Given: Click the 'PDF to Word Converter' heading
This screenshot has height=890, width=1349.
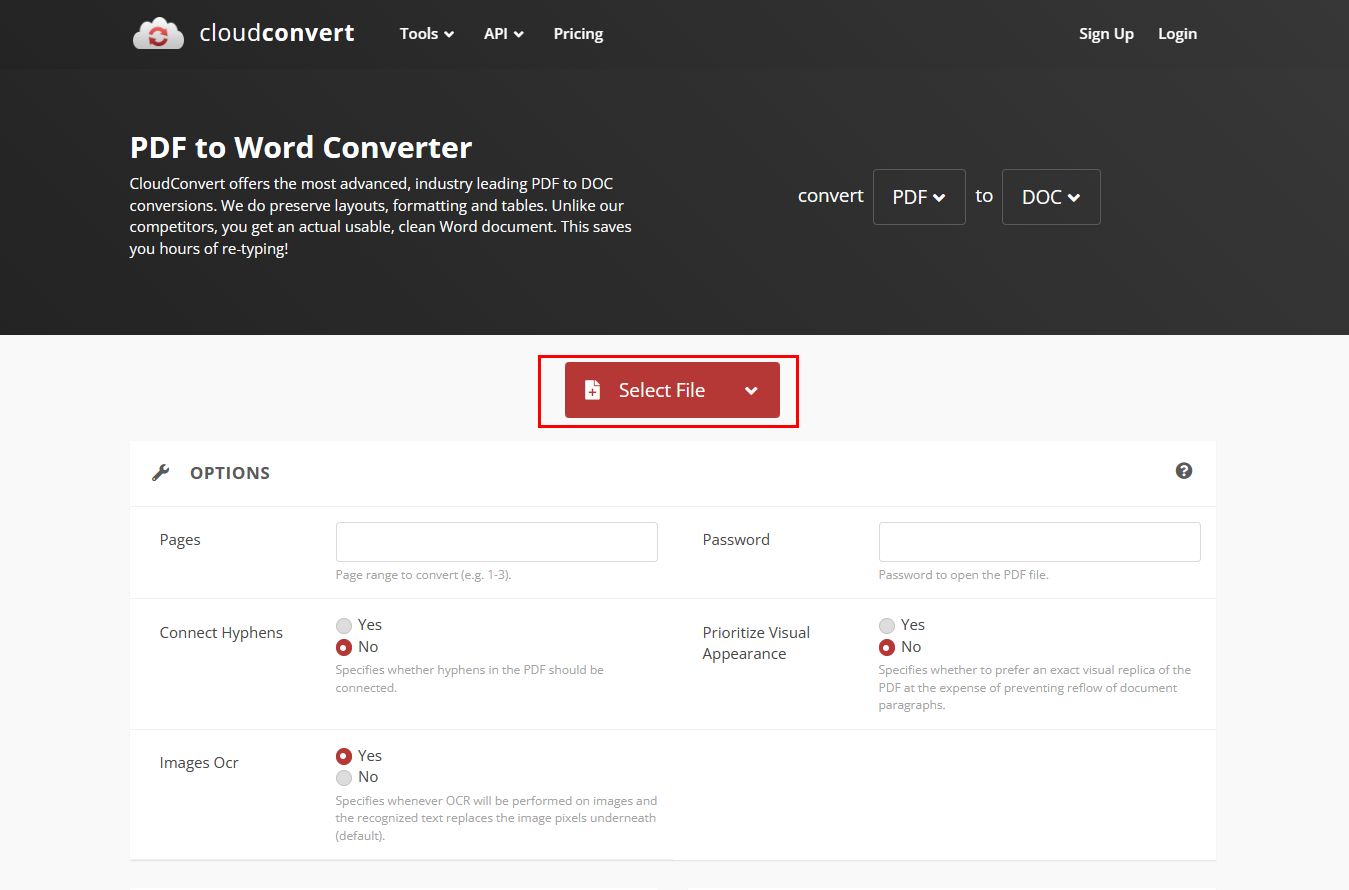Looking at the screenshot, I should click(301, 148).
